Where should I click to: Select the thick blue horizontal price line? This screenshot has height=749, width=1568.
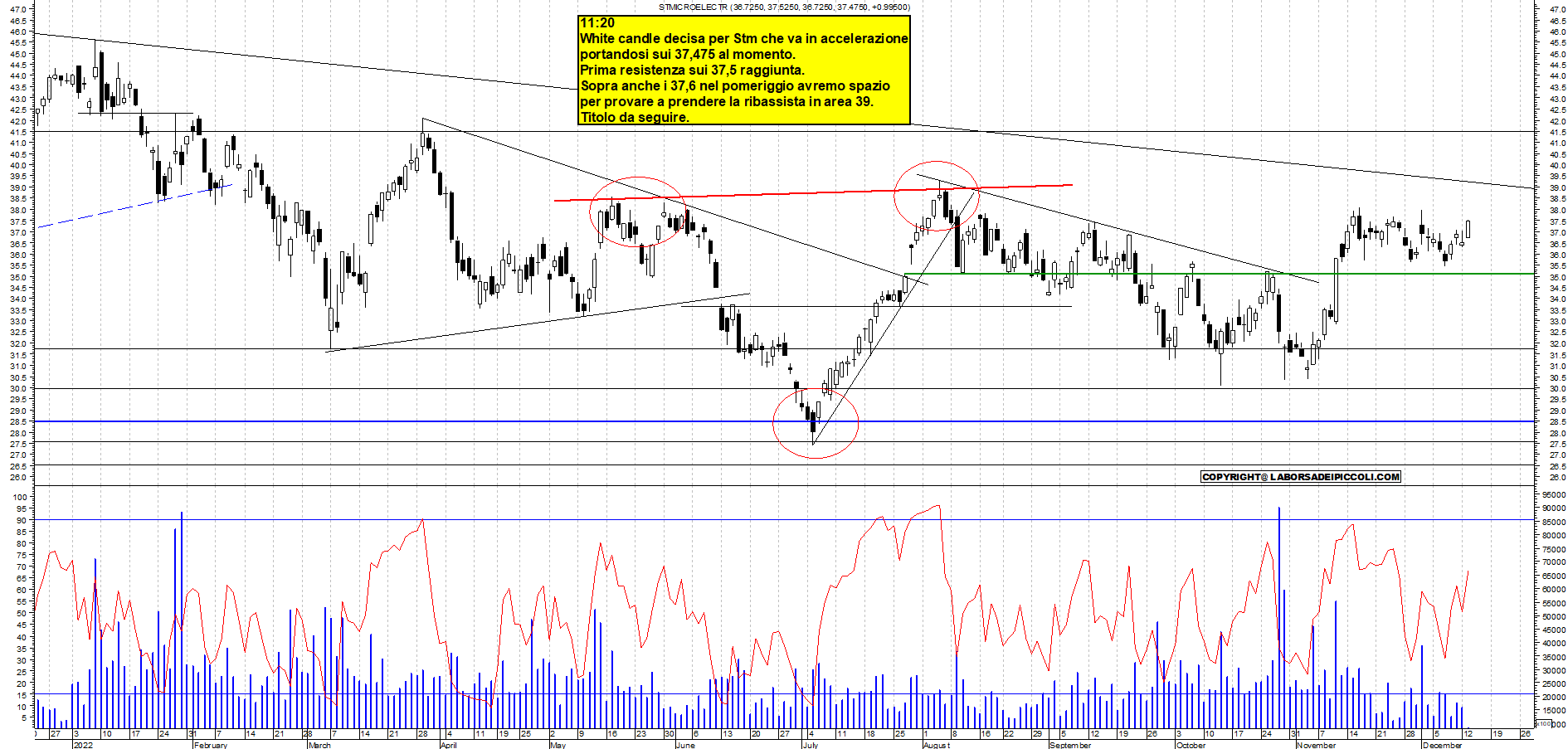(x=784, y=421)
